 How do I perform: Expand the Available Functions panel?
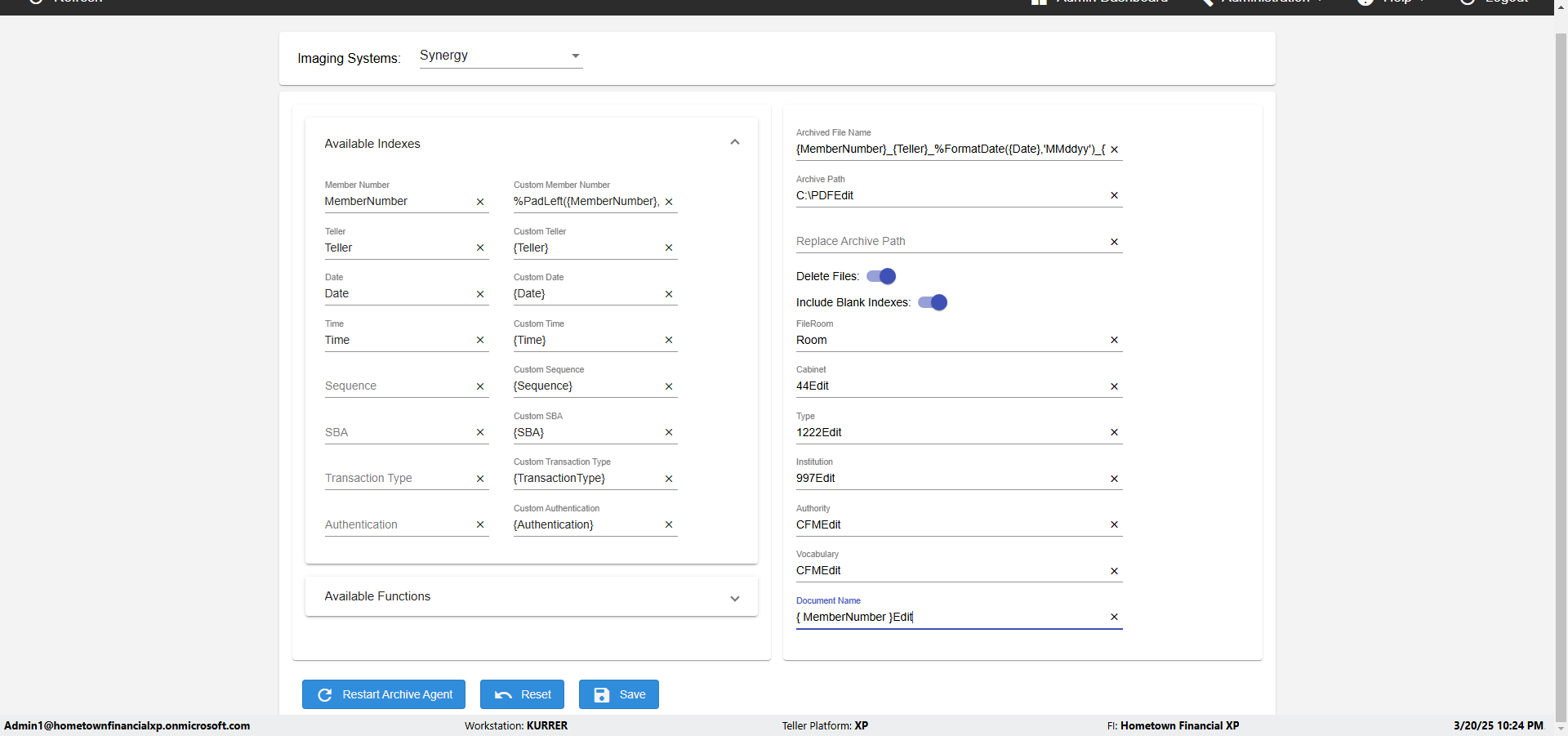click(734, 598)
